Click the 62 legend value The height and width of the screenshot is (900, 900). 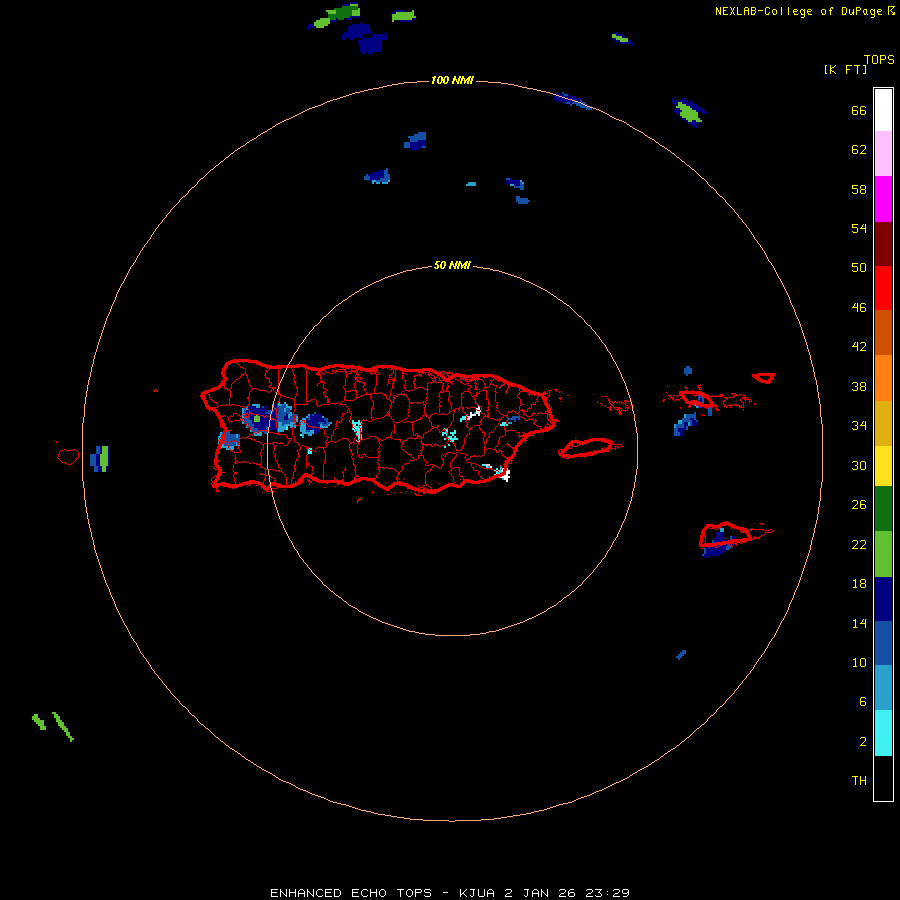coord(859,150)
